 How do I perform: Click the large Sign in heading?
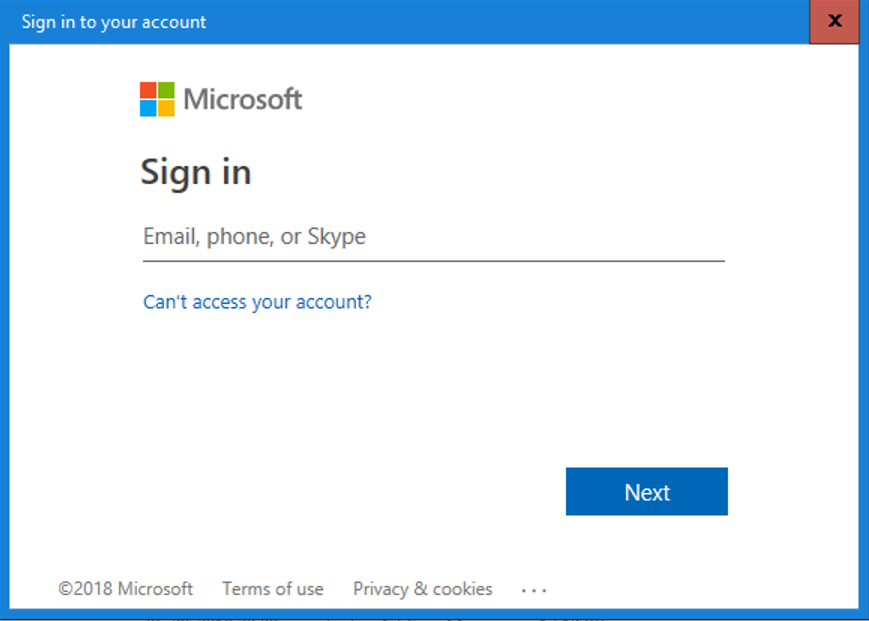click(x=196, y=172)
